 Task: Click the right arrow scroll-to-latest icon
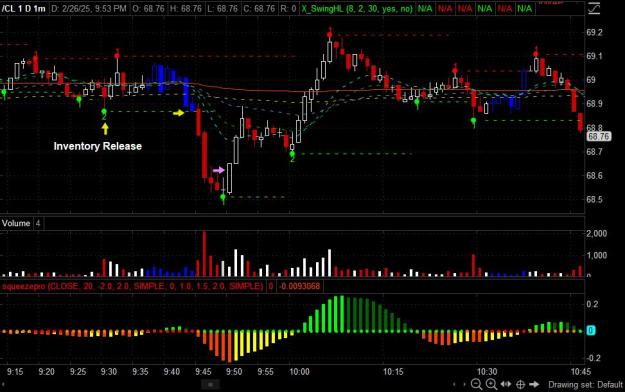pos(534,384)
